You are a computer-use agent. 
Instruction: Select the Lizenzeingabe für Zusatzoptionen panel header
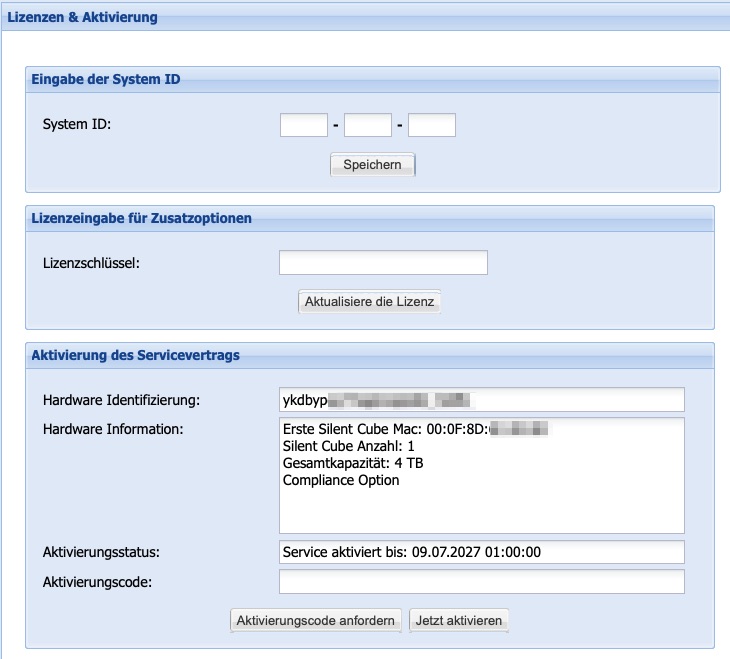(x=141, y=218)
